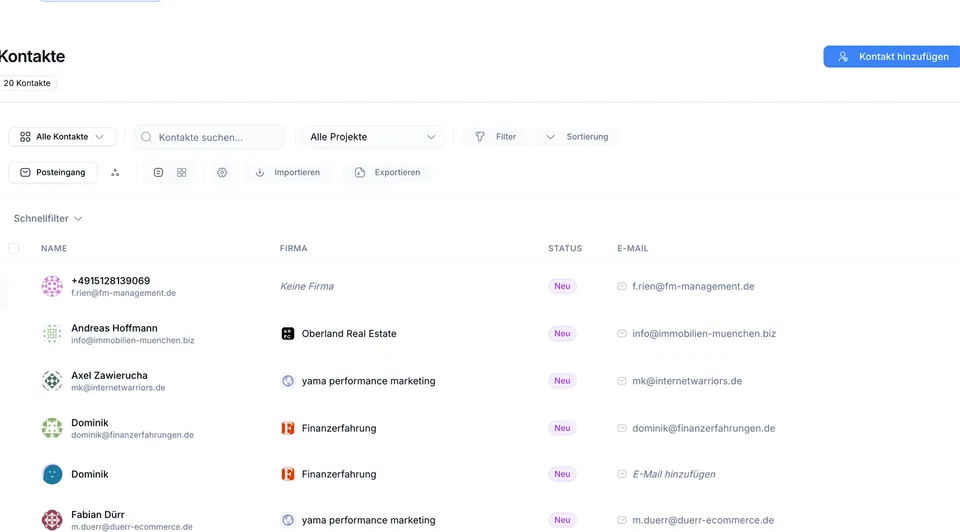Click Neu status badge for Axel Zawierucha
Viewport: 960px width, 532px height.
tap(562, 381)
